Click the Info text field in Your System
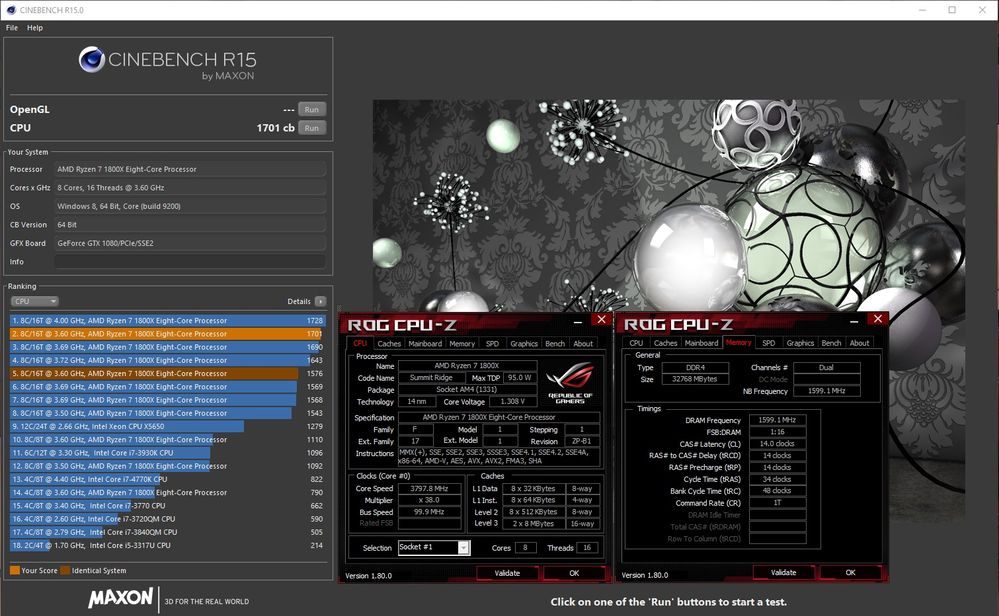 190,262
